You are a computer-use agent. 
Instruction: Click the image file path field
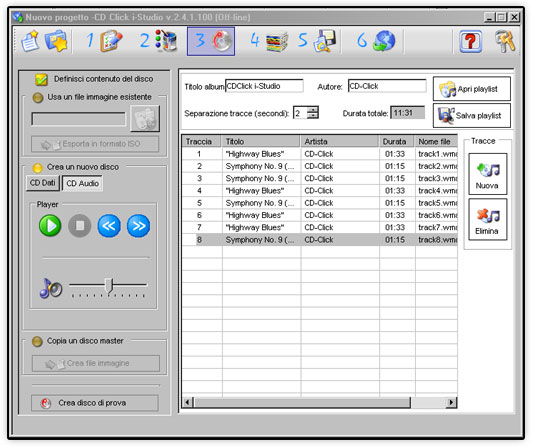point(79,119)
